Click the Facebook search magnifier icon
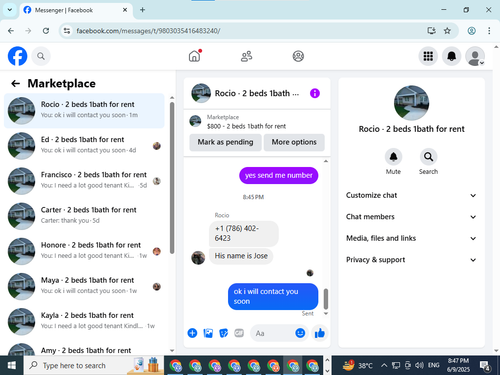This screenshot has width=500, height=375. 41,56
